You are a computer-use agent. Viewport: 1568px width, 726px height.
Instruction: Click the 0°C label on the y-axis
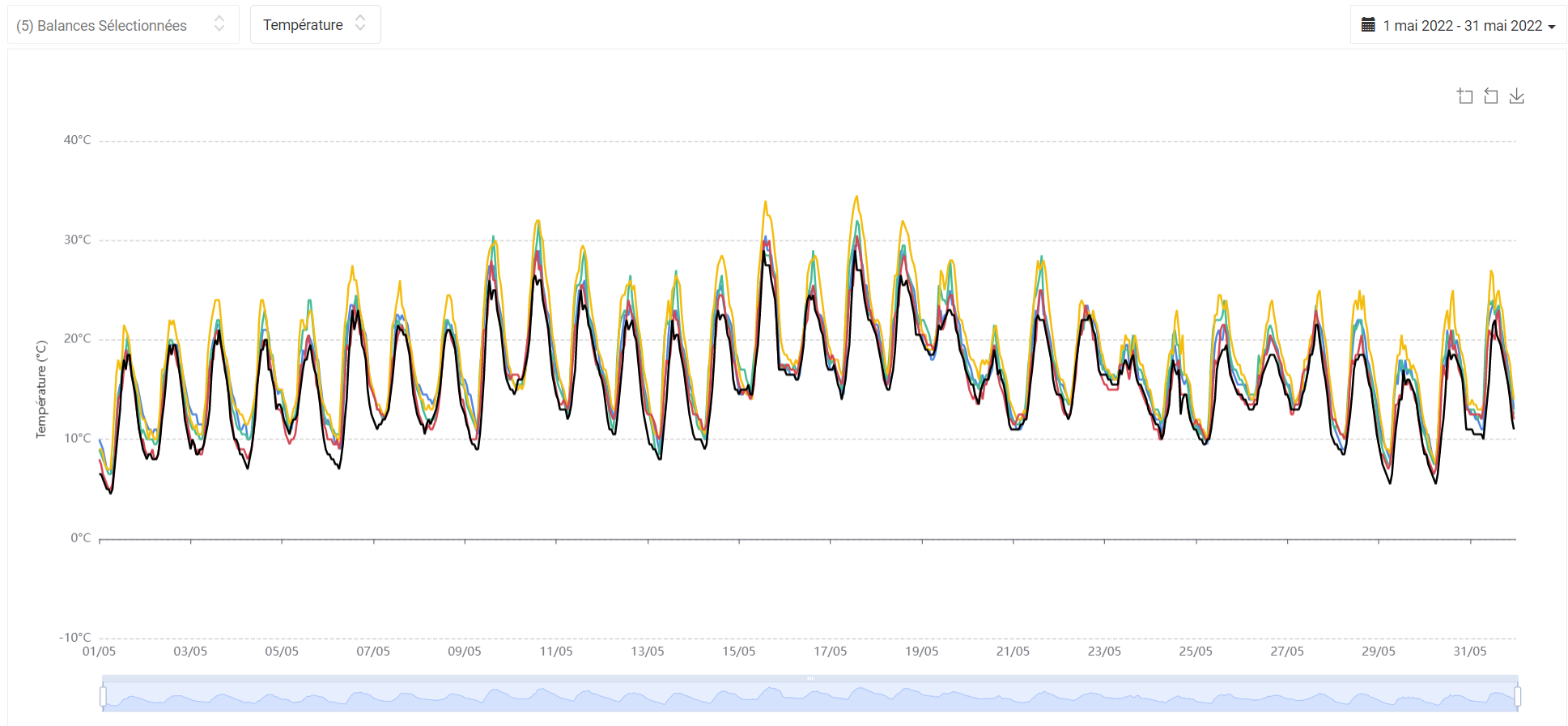(81, 538)
